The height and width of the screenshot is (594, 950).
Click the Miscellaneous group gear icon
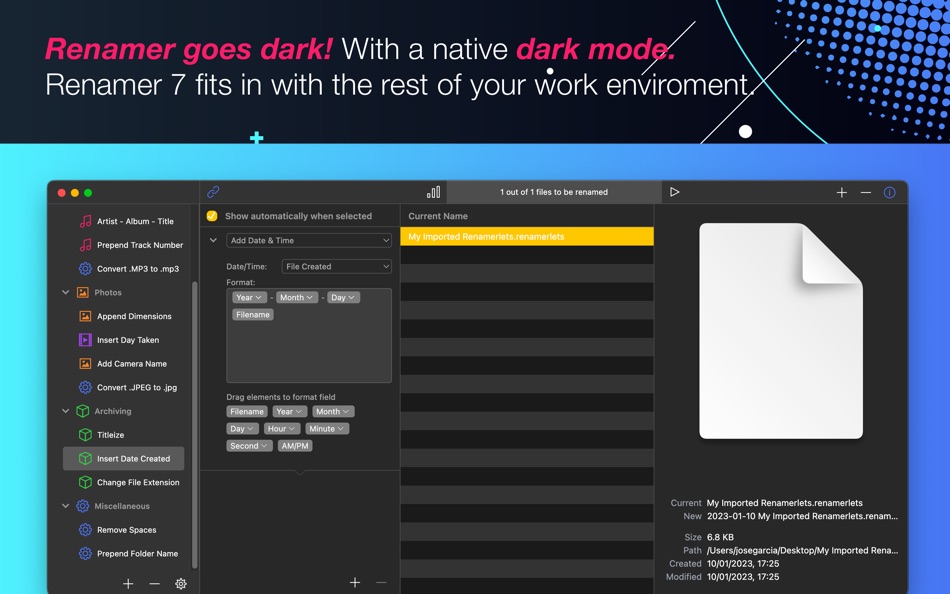point(83,506)
